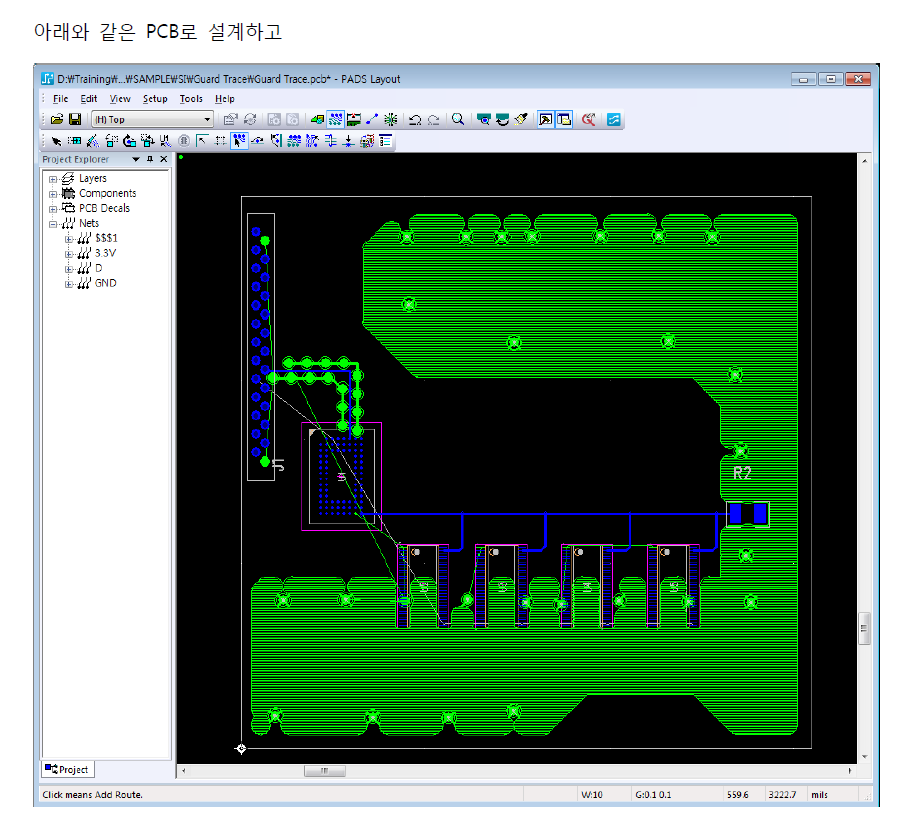Open the Tools menu
Image resolution: width=906 pixels, height=840 pixels.
(191, 99)
